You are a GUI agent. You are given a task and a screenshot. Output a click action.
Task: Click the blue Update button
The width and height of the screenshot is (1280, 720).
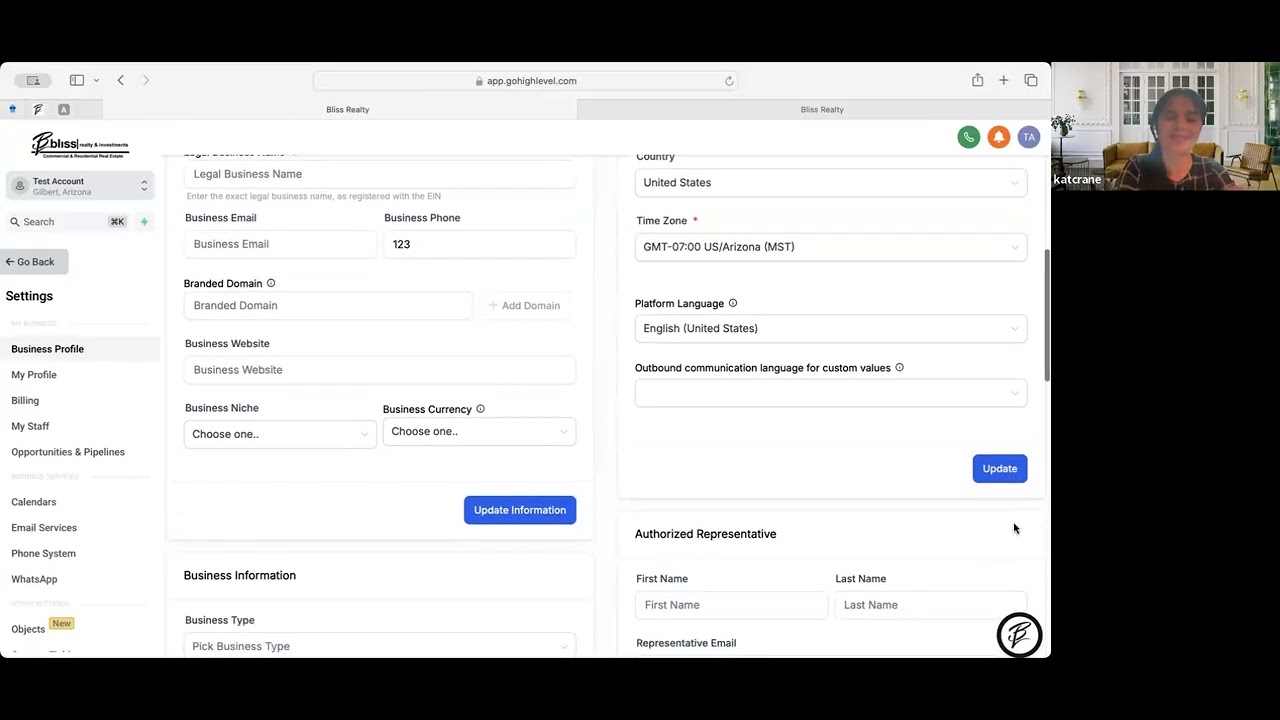tap(999, 469)
